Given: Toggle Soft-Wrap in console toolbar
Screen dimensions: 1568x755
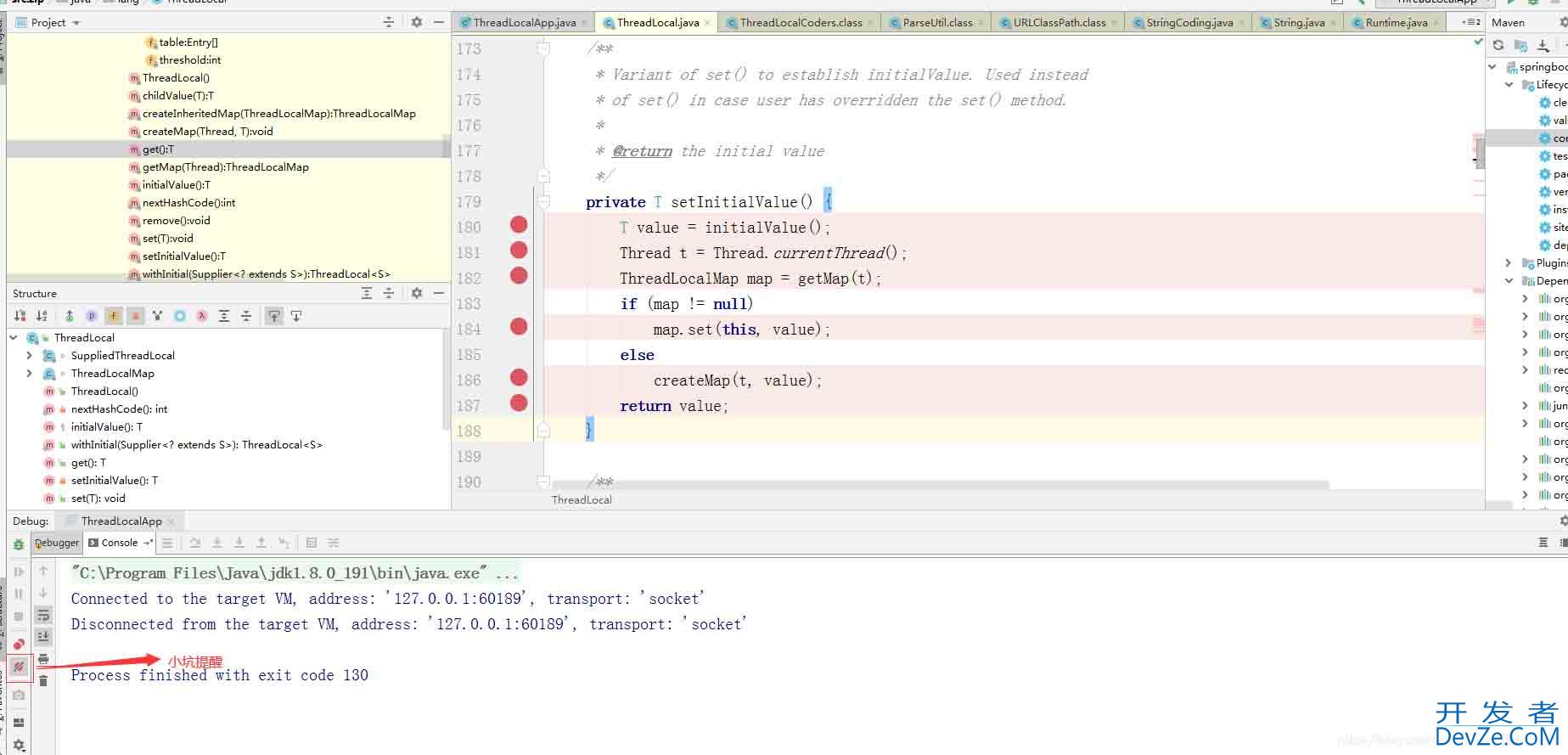Looking at the screenshot, I should (x=43, y=615).
